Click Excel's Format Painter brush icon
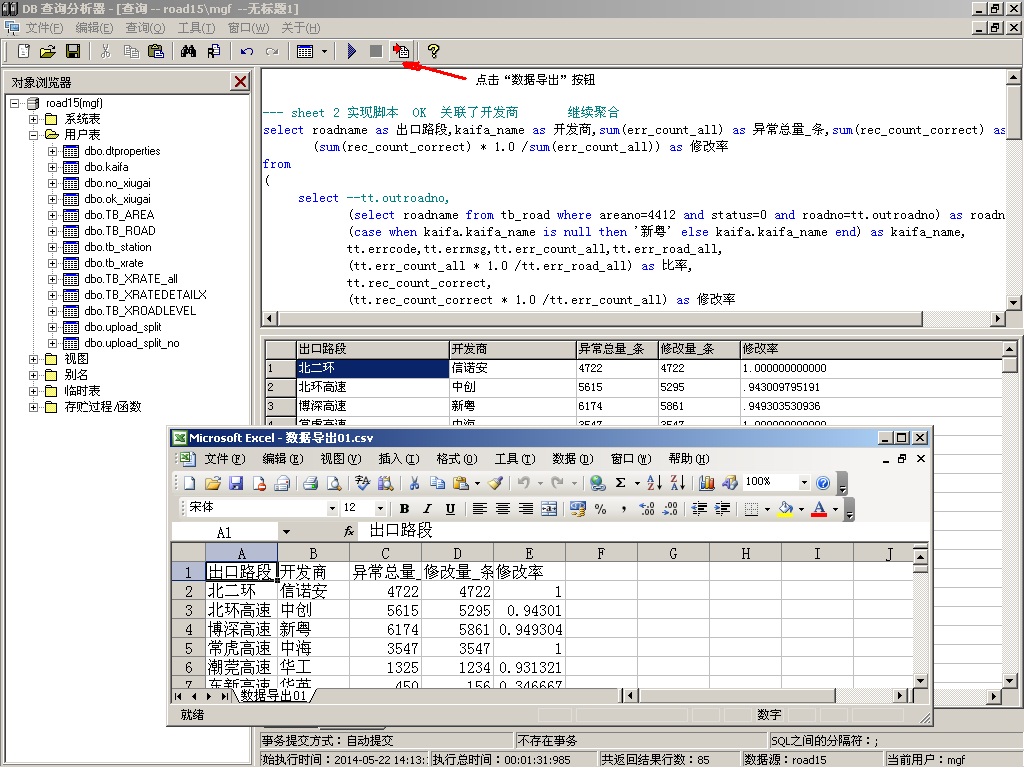The image size is (1024, 768). [496, 483]
